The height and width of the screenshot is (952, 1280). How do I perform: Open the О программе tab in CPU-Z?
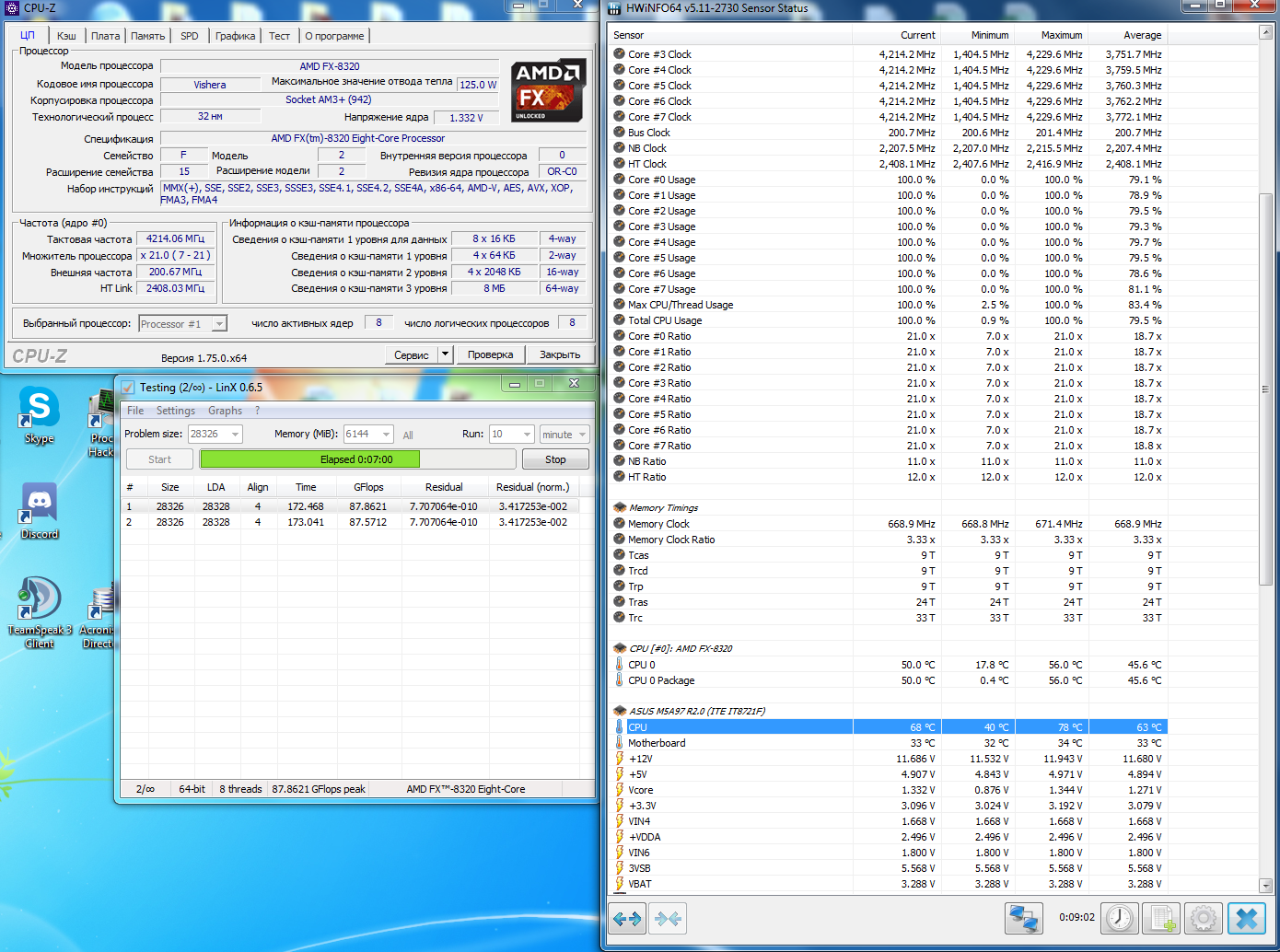[334, 36]
